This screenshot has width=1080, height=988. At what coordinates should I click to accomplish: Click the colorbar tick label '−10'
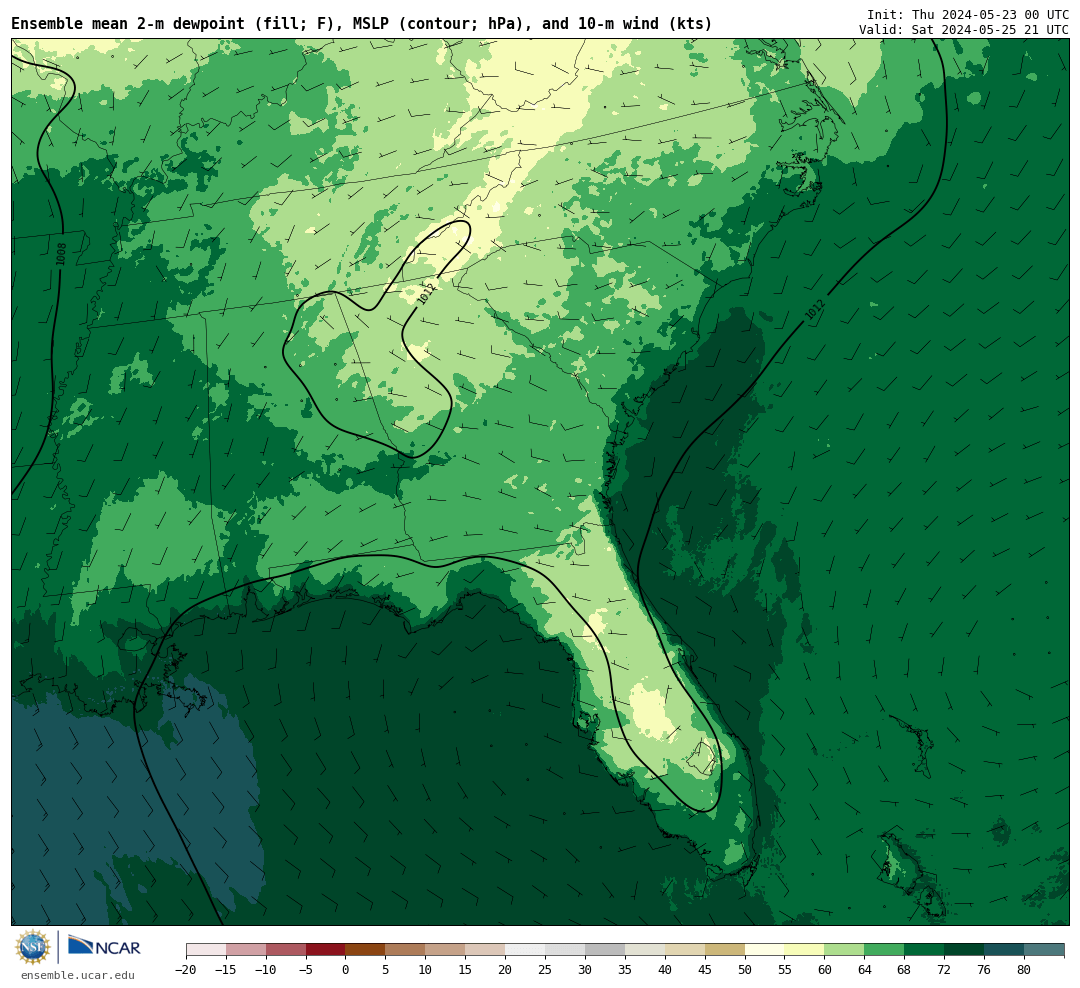click(x=266, y=970)
